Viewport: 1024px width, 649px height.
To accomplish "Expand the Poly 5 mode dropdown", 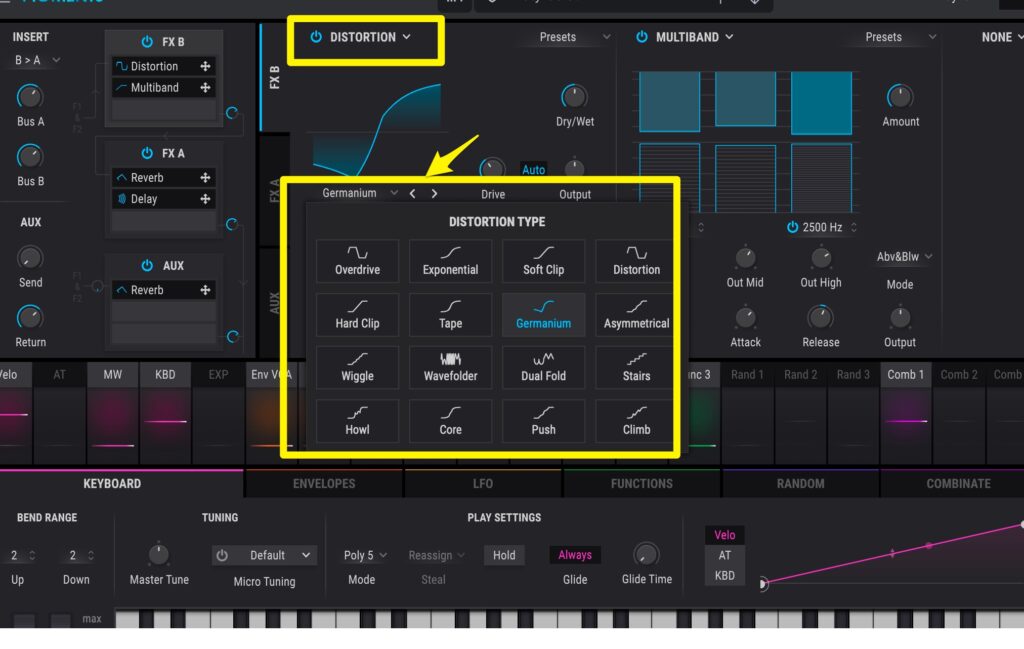I will point(365,556).
